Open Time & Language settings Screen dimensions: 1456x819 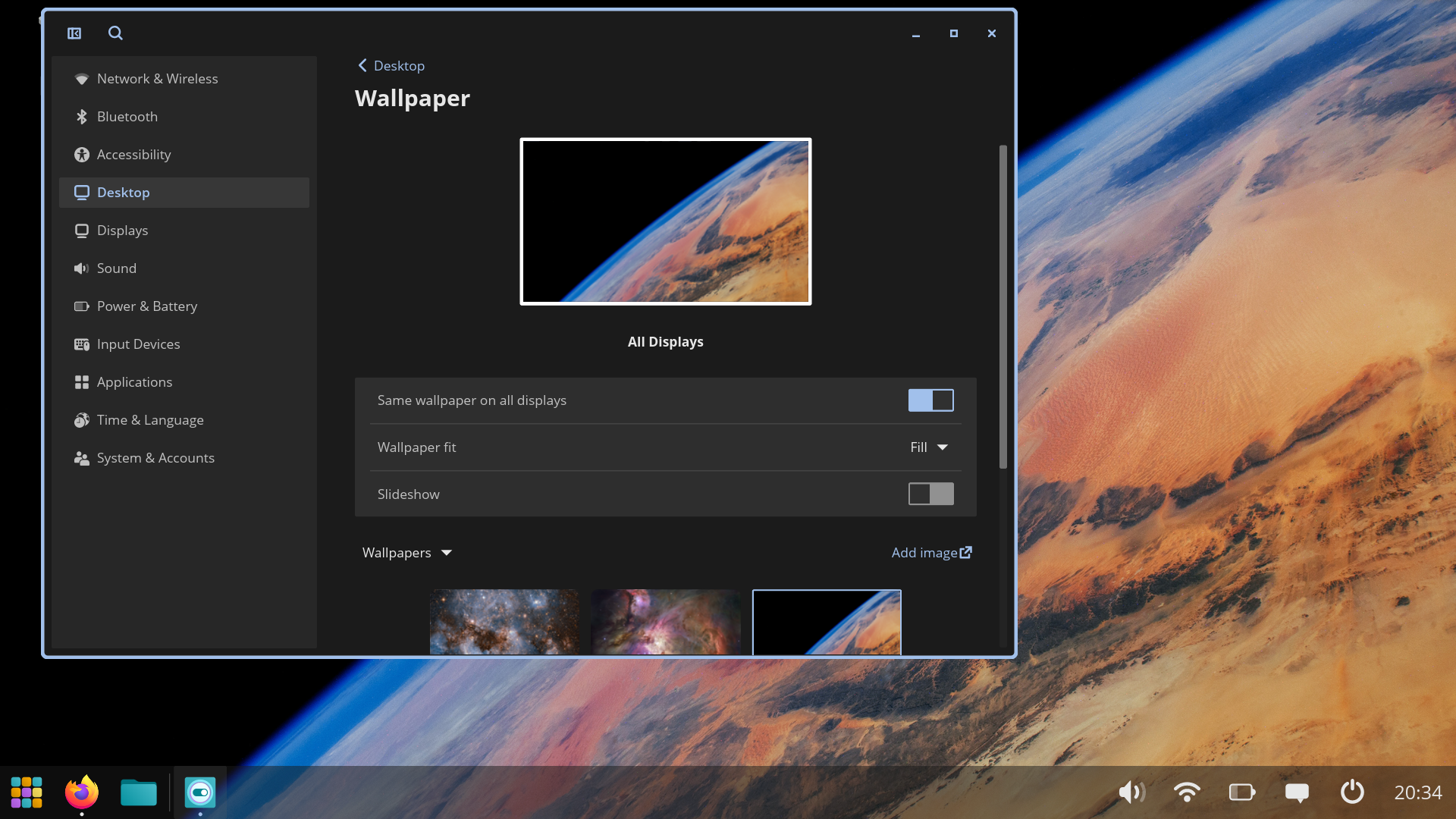[x=184, y=420]
